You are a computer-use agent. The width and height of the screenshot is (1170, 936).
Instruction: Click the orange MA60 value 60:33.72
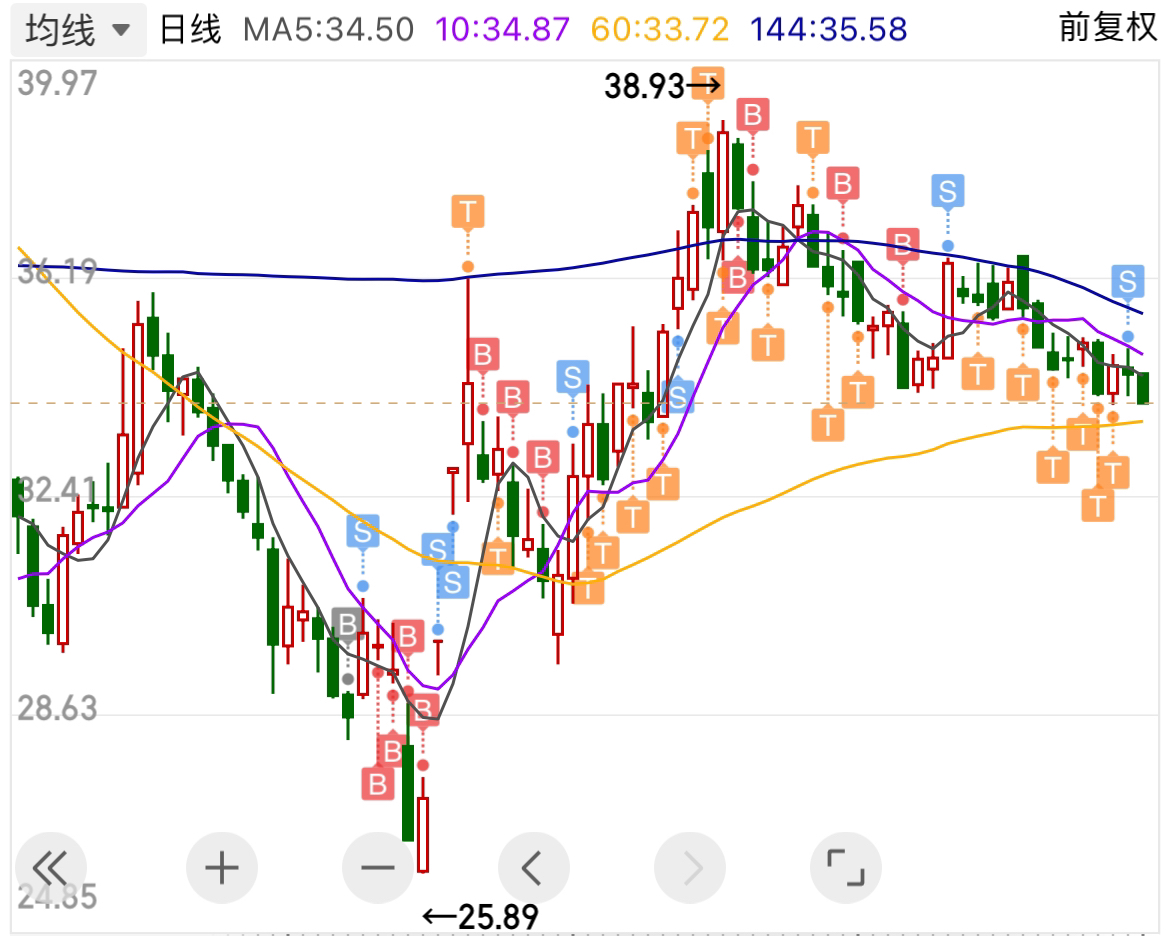(660, 30)
